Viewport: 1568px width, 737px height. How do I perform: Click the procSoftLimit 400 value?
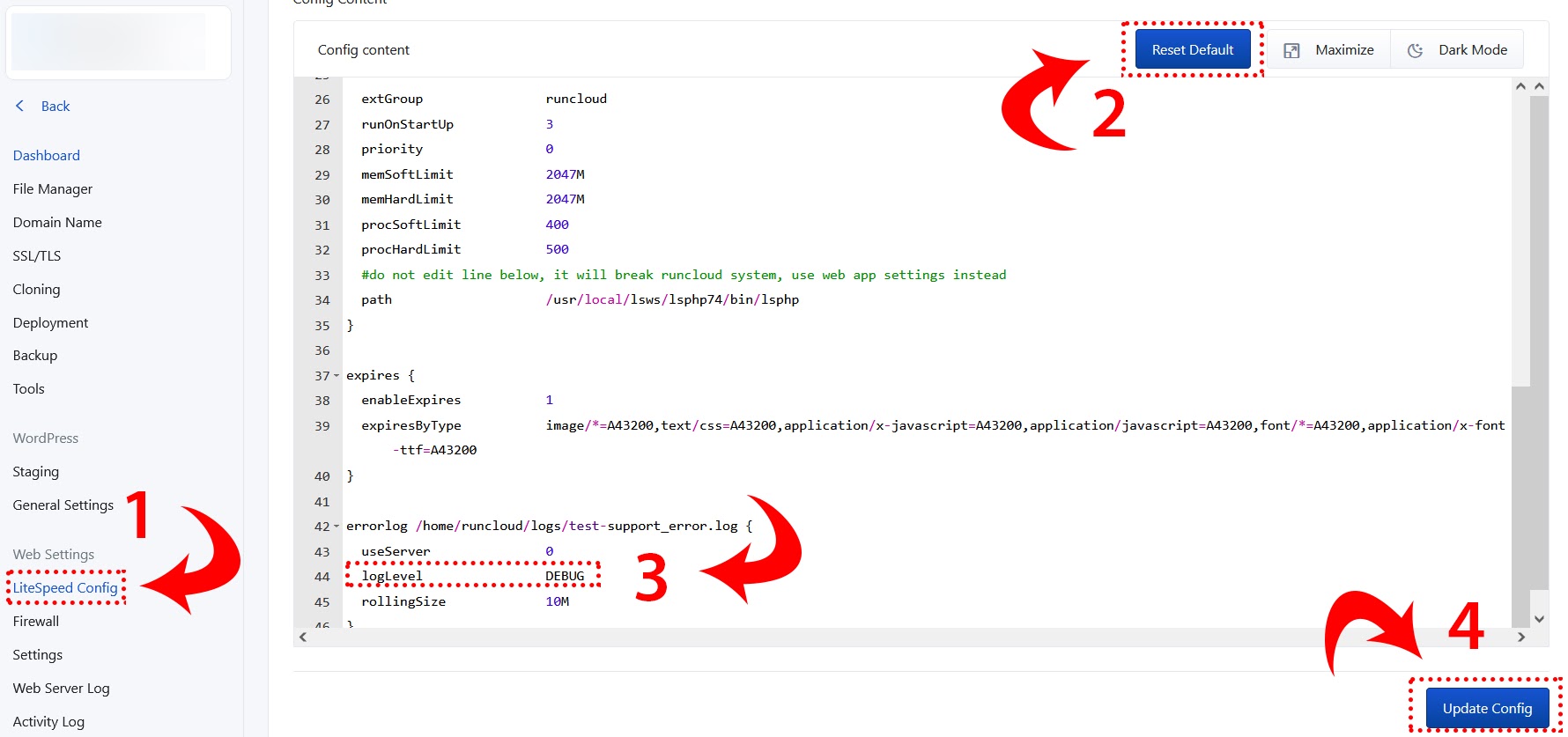(x=558, y=225)
